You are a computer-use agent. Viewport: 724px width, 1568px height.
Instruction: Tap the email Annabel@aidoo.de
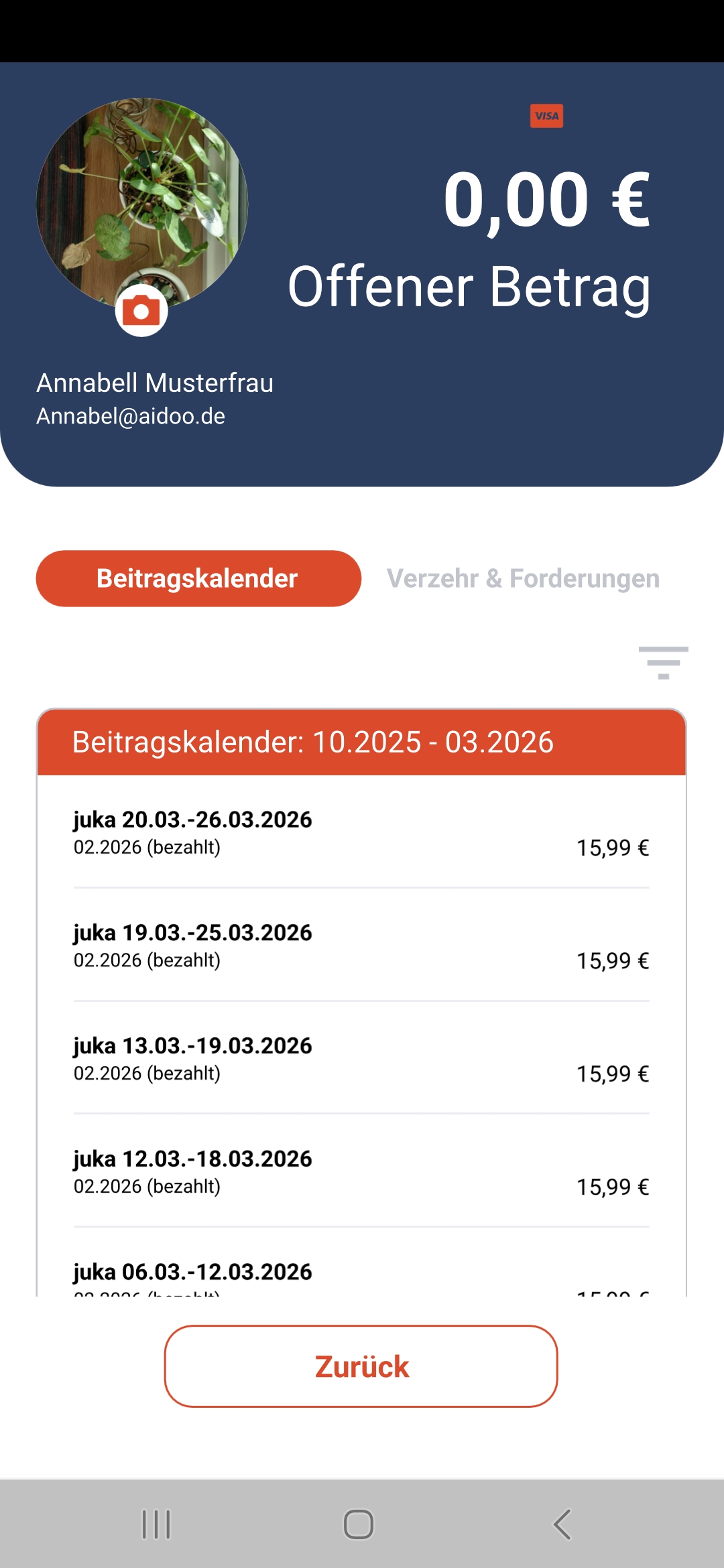[131, 416]
